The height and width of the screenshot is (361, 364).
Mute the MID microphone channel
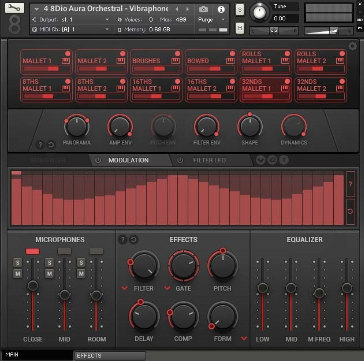click(x=49, y=274)
